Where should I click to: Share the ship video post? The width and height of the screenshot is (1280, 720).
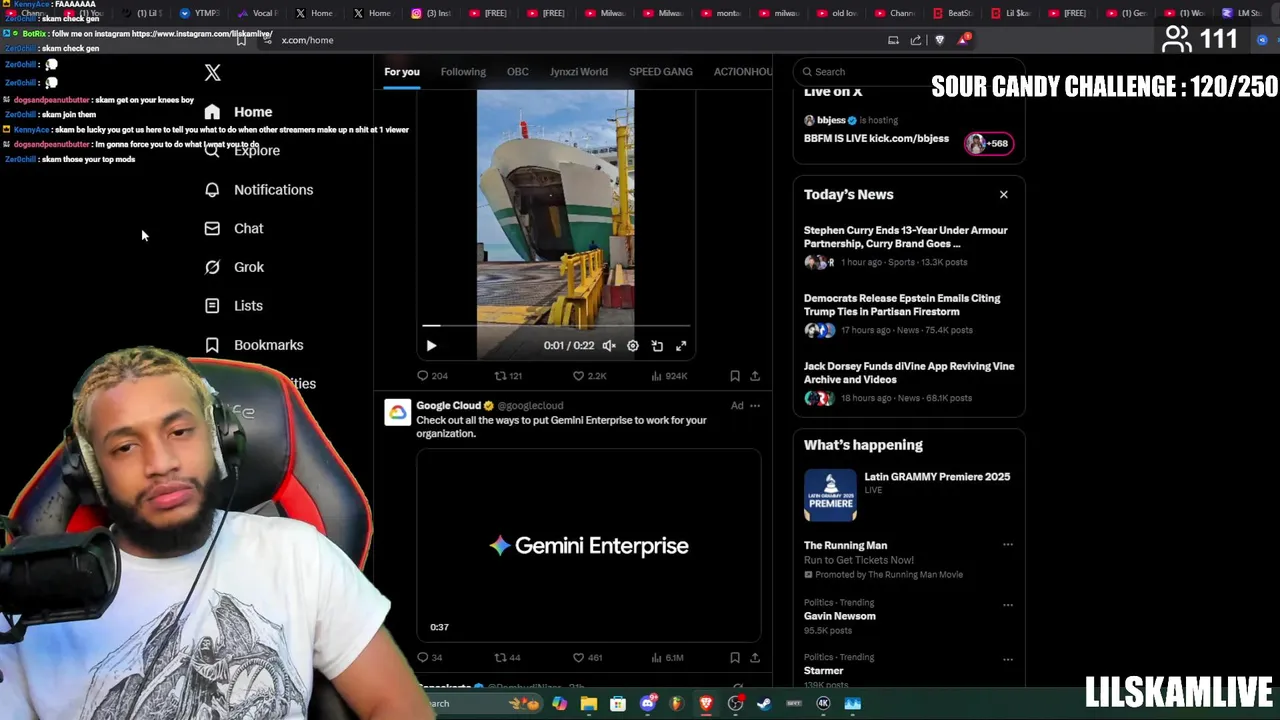[755, 376]
